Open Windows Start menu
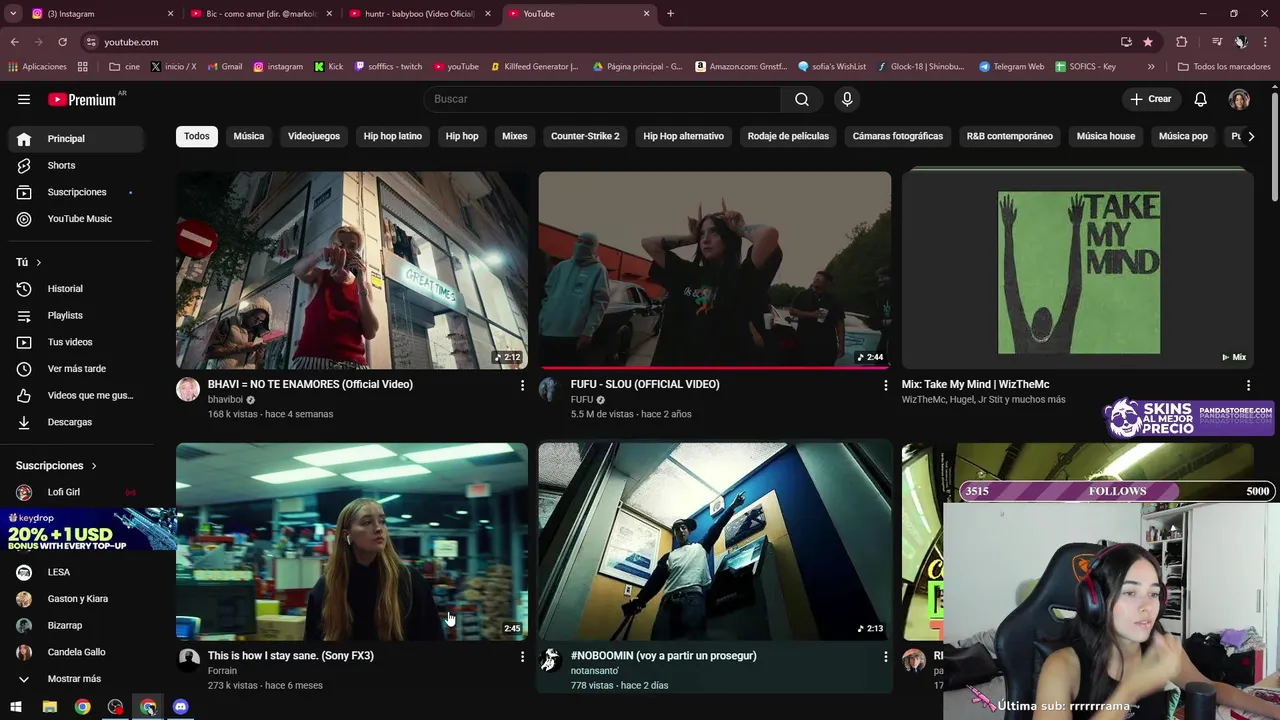Viewport: 1280px width, 720px height. point(16,707)
